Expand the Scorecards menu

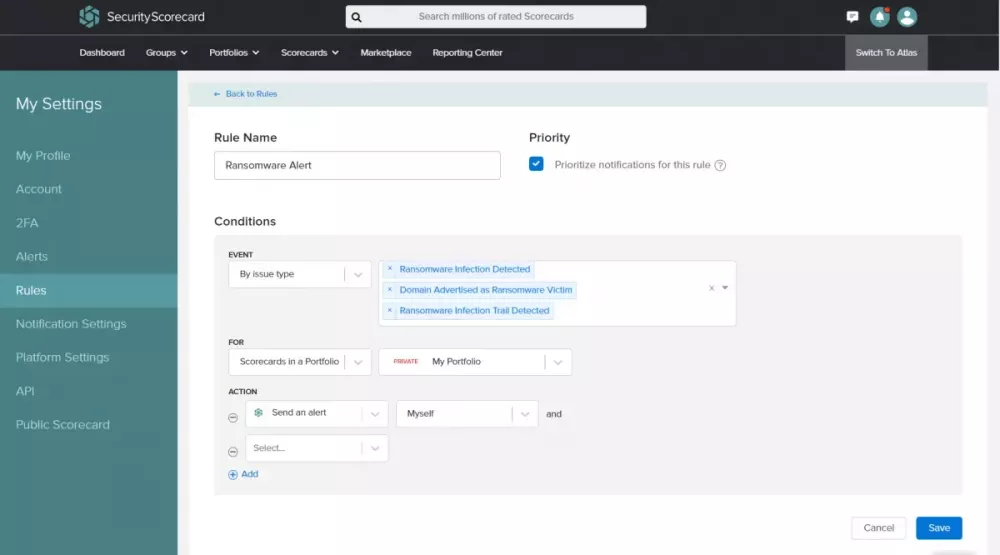coord(309,53)
